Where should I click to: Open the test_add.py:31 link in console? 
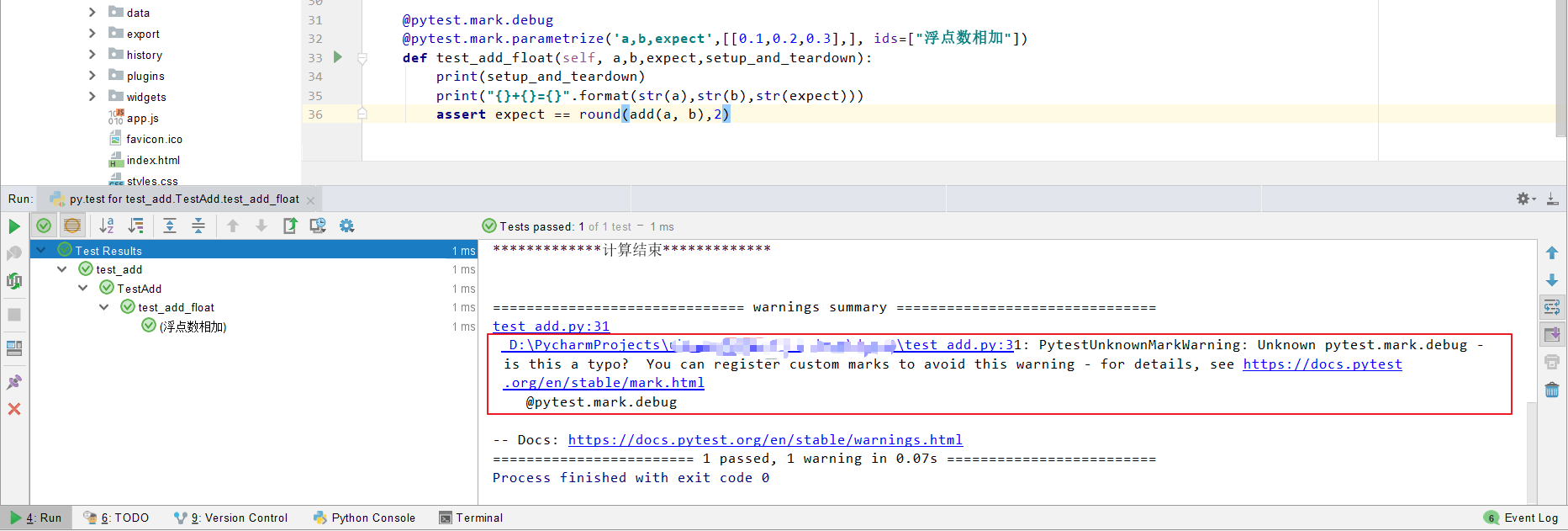[551, 327]
